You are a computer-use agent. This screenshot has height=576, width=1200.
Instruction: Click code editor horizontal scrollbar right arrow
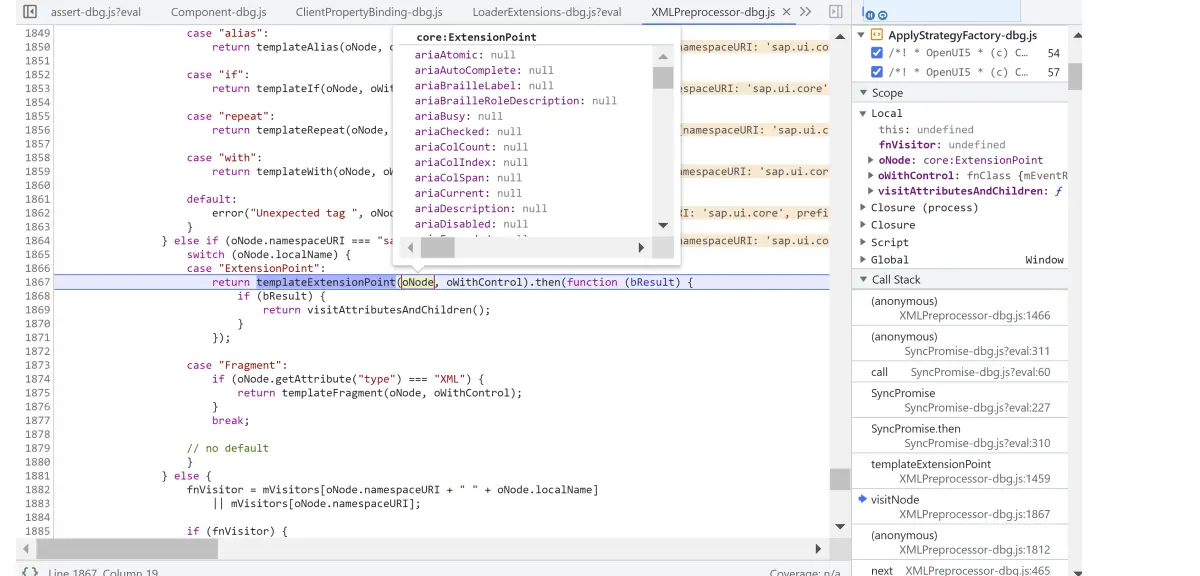pyautogui.click(x=818, y=549)
